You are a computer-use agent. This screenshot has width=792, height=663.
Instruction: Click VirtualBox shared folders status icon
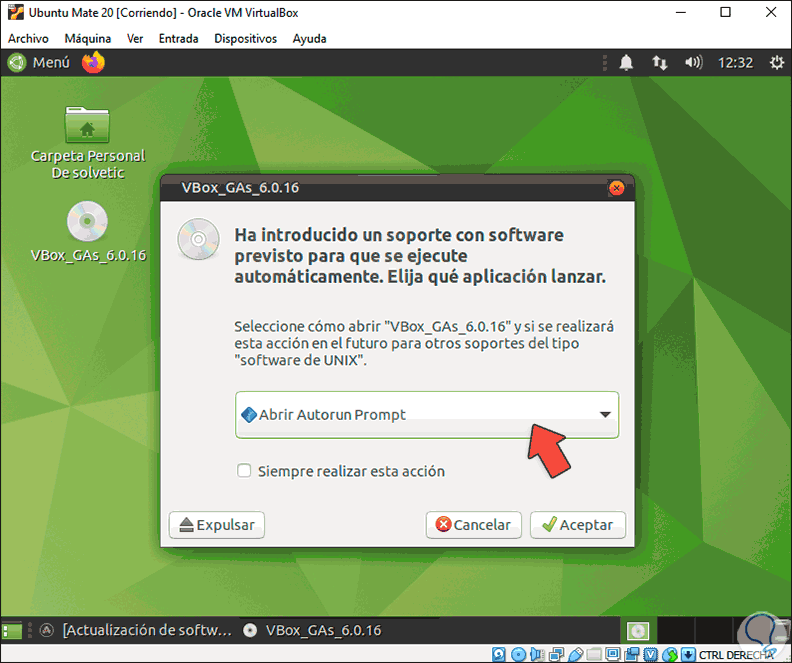pos(595,654)
